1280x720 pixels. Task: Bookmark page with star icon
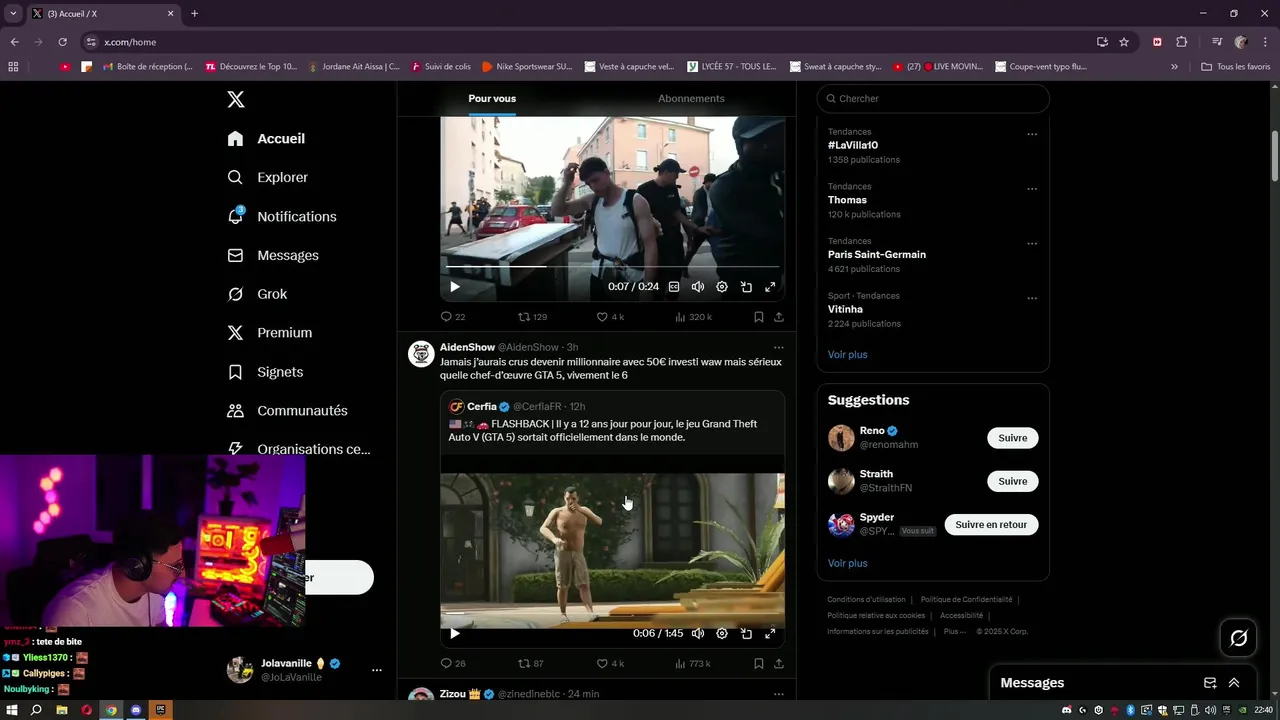[x=1124, y=42]
